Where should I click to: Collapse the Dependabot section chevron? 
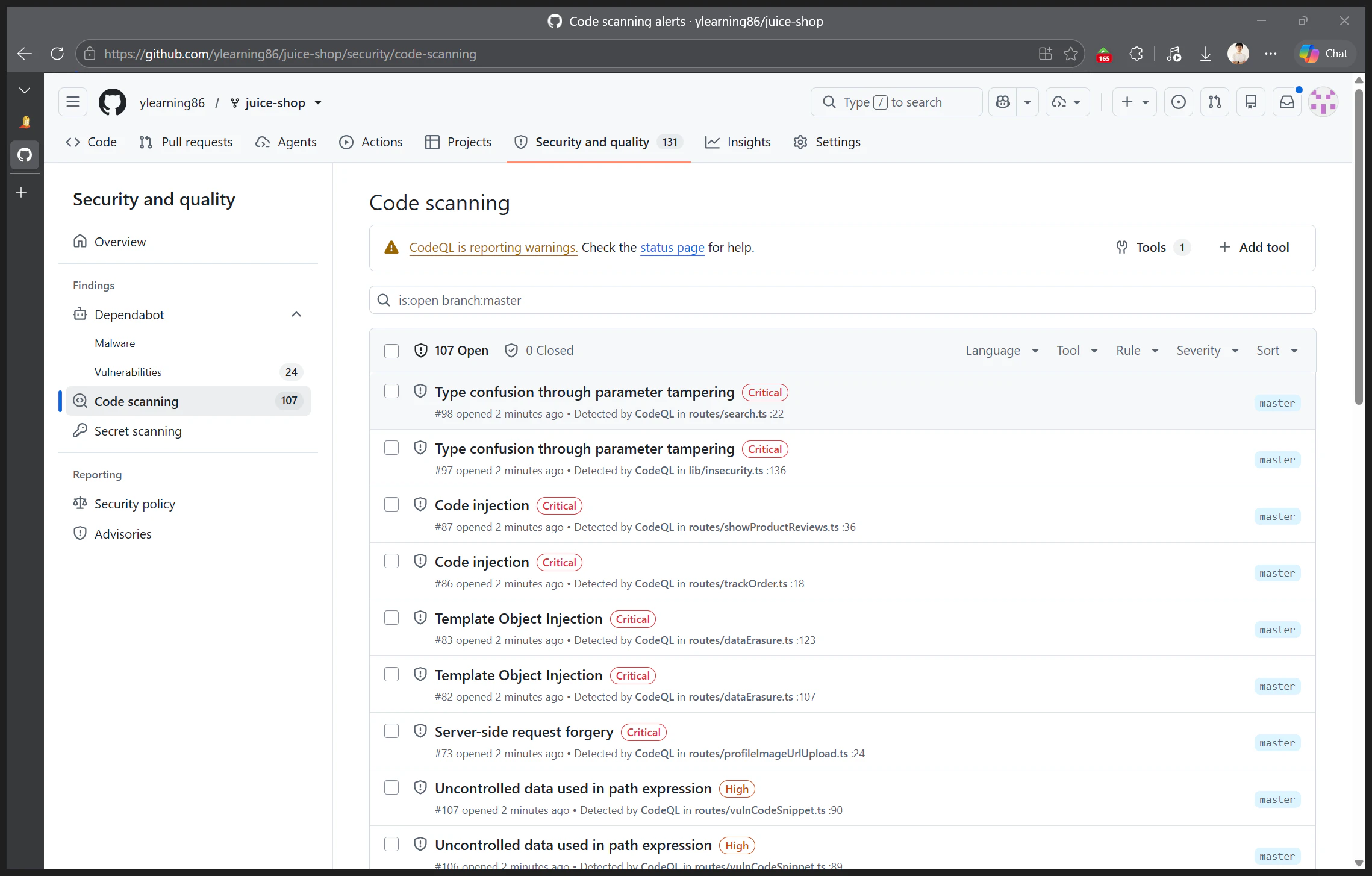tap(296, 314)
